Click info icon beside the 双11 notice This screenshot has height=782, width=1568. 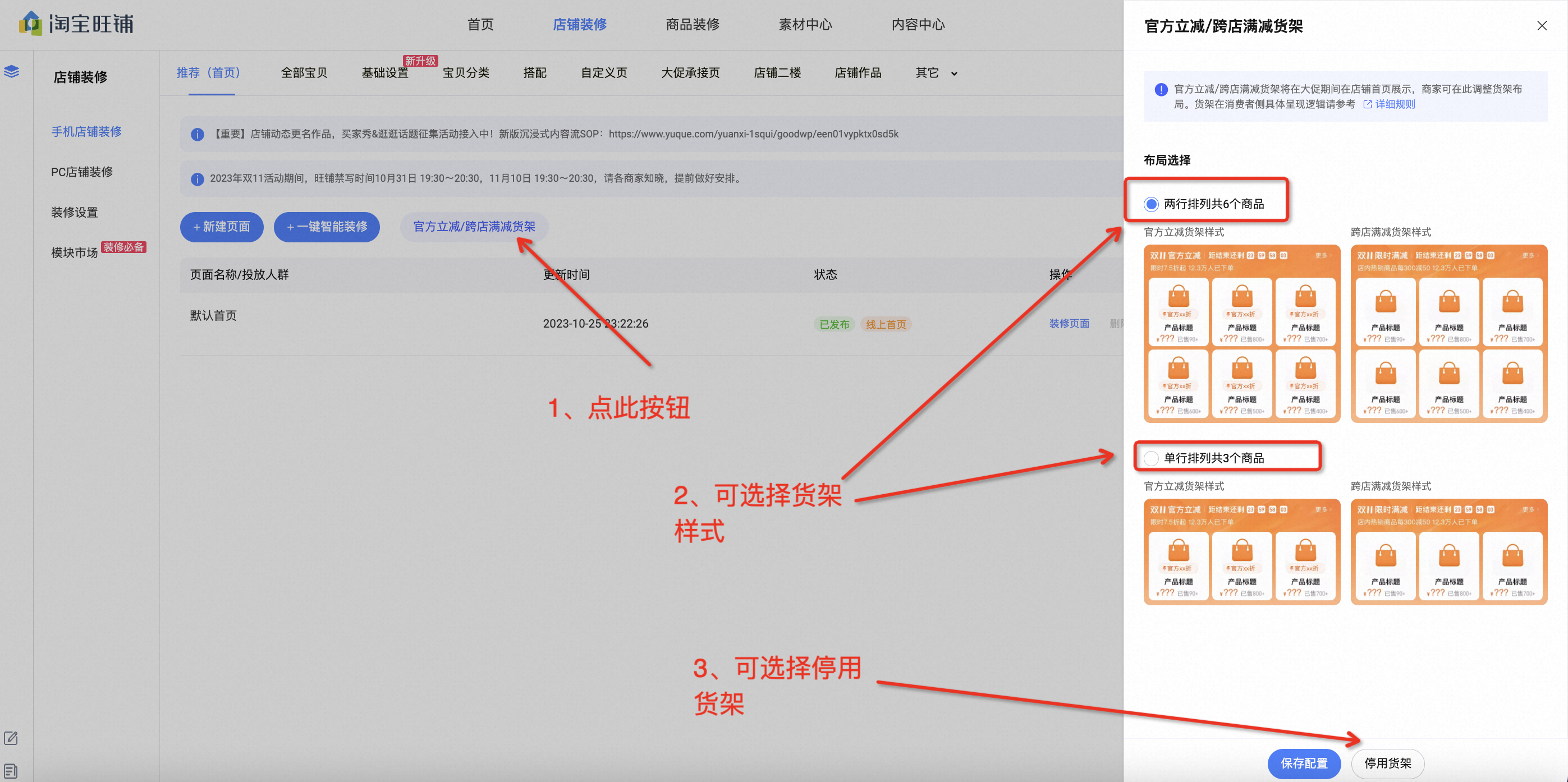coord(197,179)
